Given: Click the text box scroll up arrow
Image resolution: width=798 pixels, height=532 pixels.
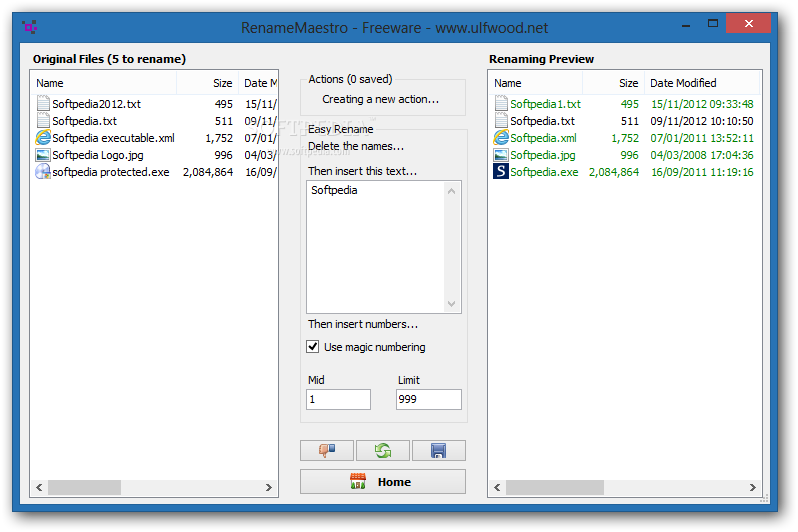Looking at the screenshot, I should [x=451, y=191].
